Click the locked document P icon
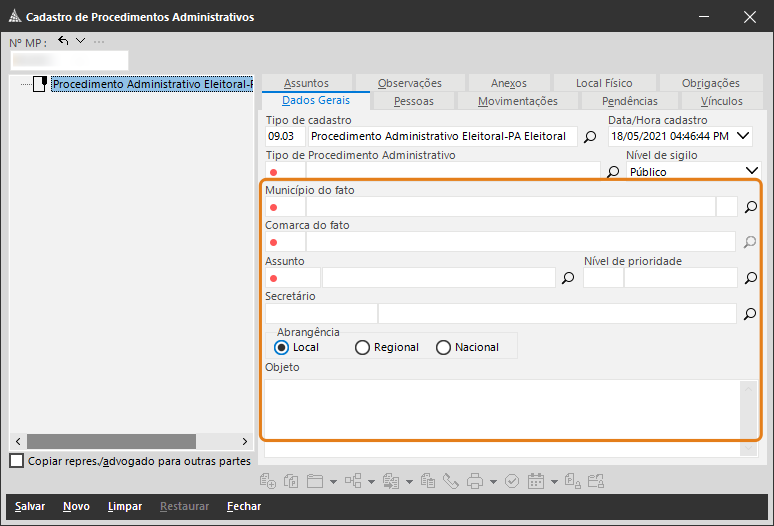 573,481
